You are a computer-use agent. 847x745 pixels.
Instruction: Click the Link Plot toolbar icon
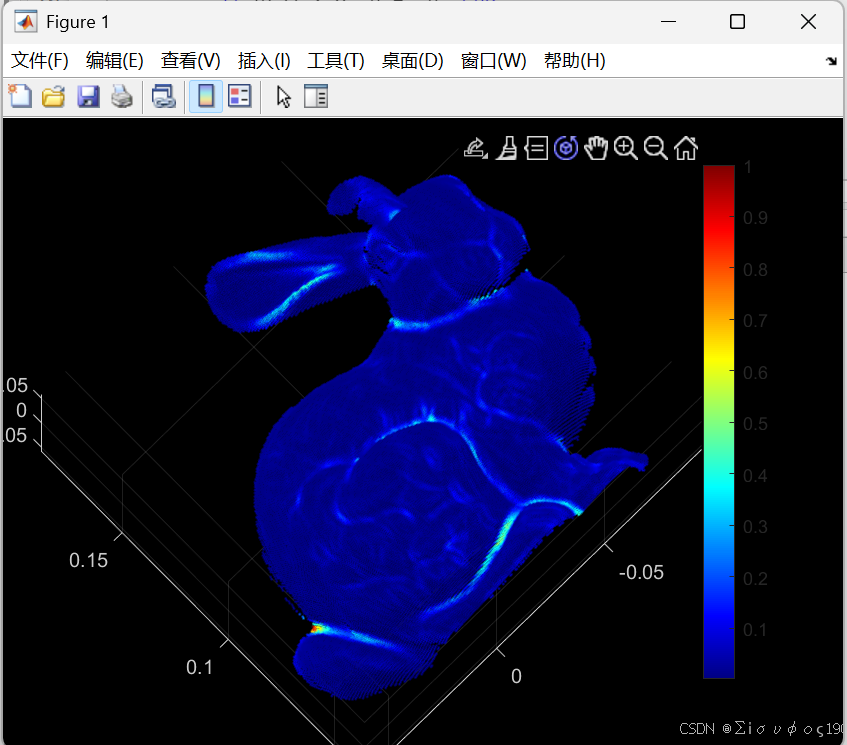pyautogui.click(x=164, y=97)
